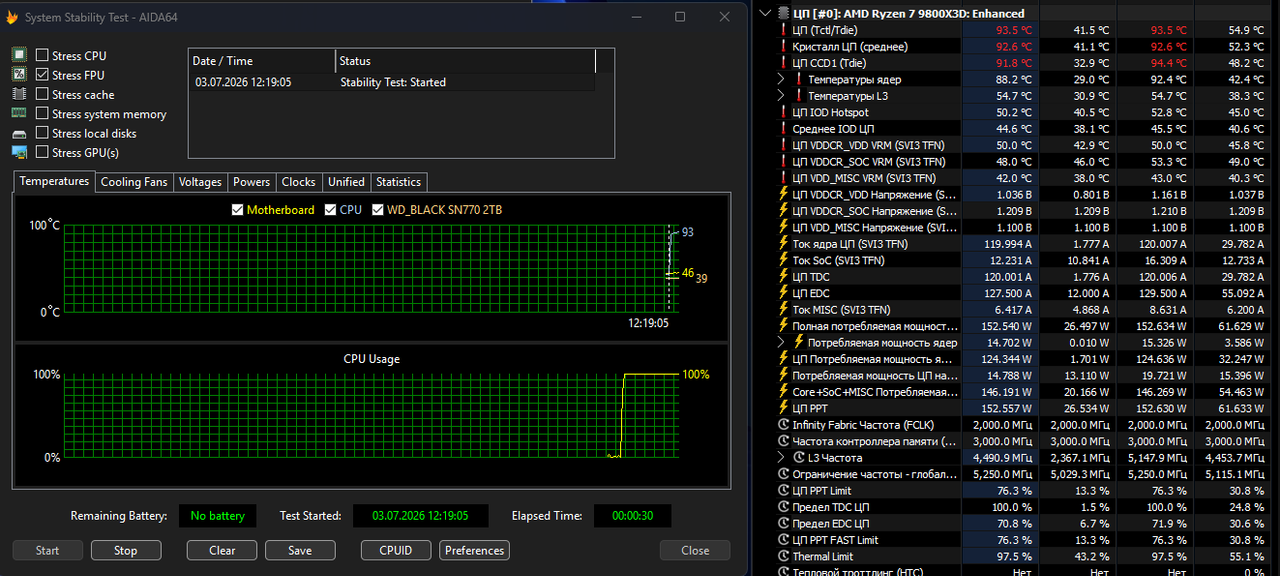Switch to the Temperatures tab
The height and width of the screenshot is (576, 1280).
[x=54, y=182]
